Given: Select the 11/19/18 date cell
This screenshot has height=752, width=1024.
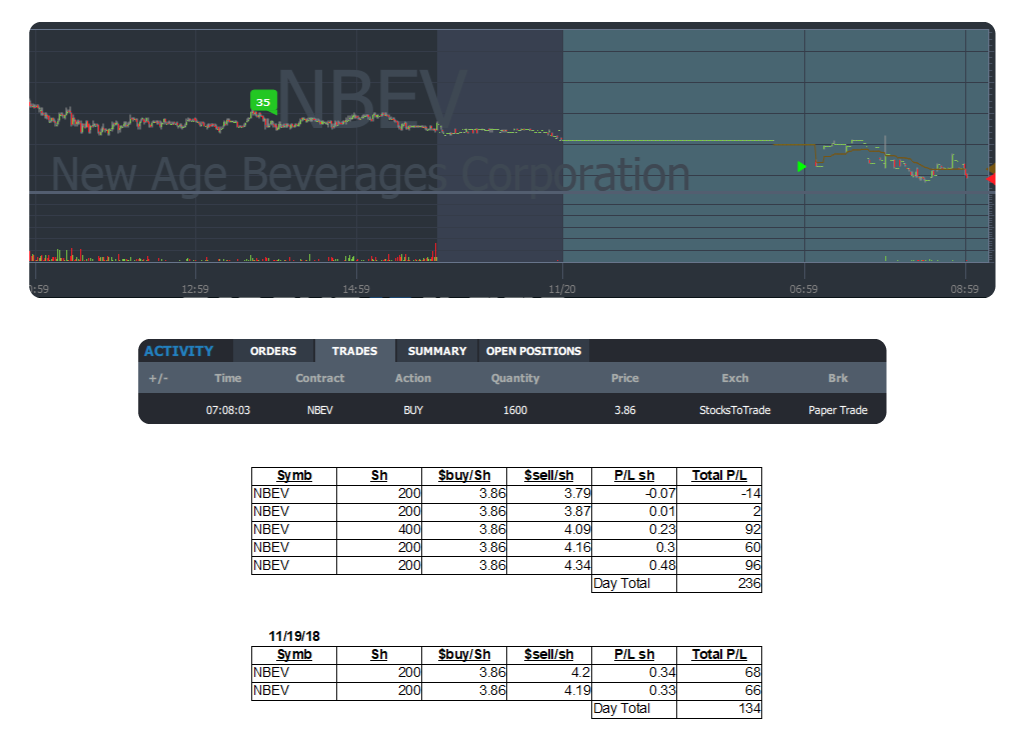Looking at the screenshot, I should 294,636.
